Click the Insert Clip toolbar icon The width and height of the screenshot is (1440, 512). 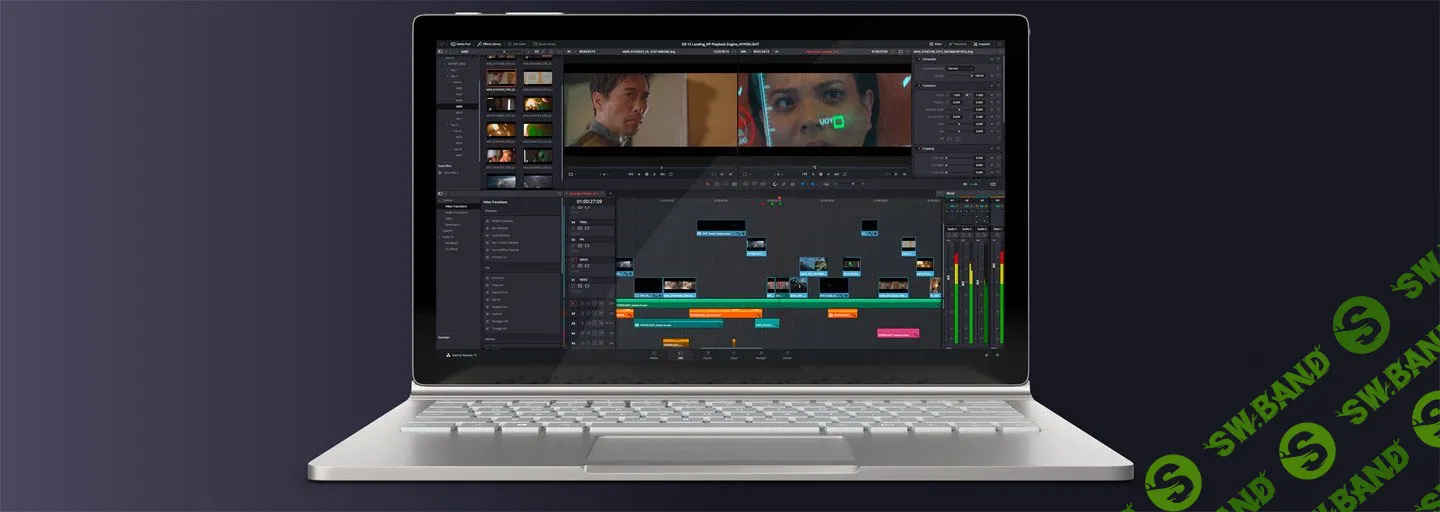745,184
